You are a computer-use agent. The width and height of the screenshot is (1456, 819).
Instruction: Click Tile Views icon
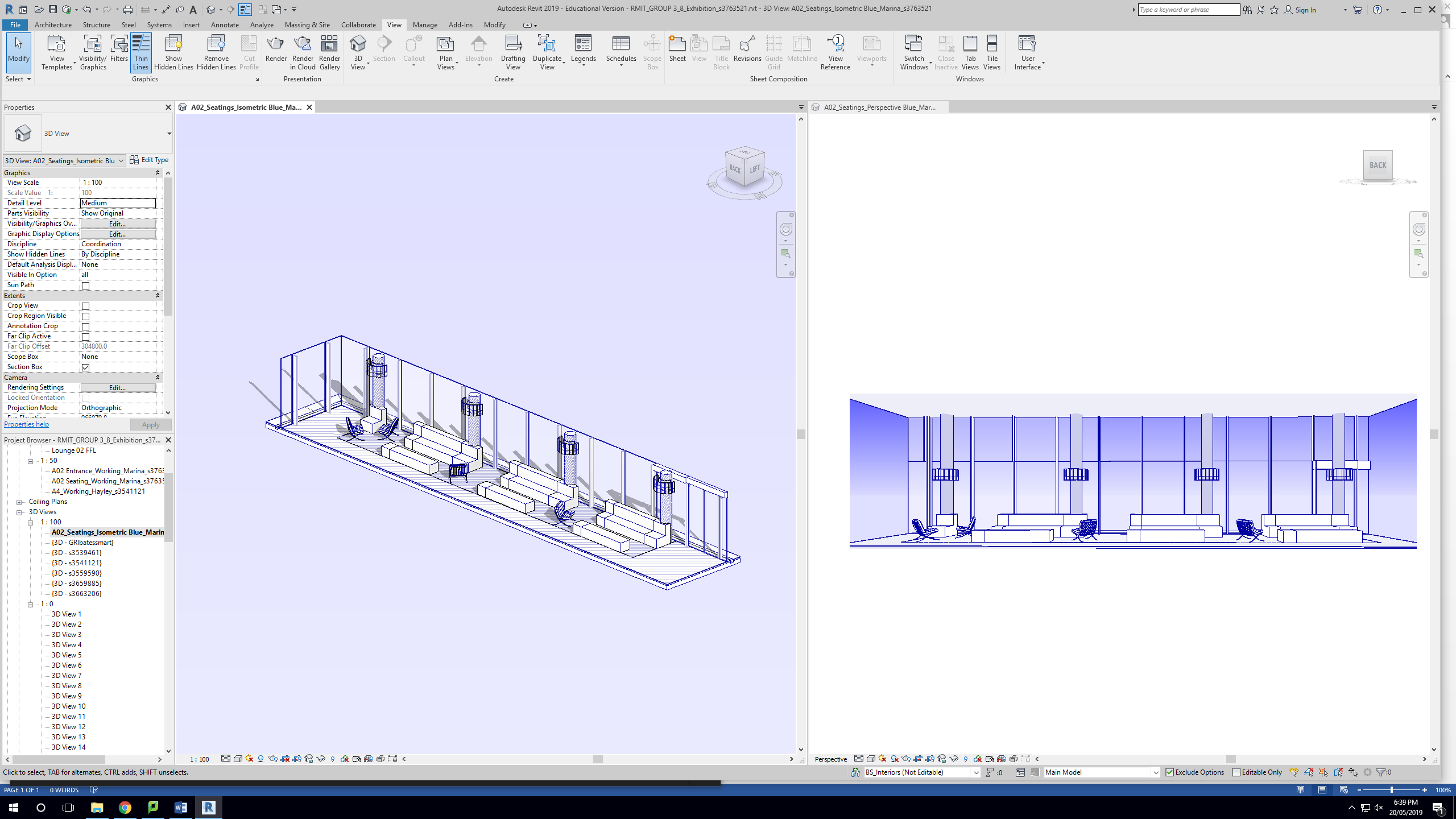point(991,52)
